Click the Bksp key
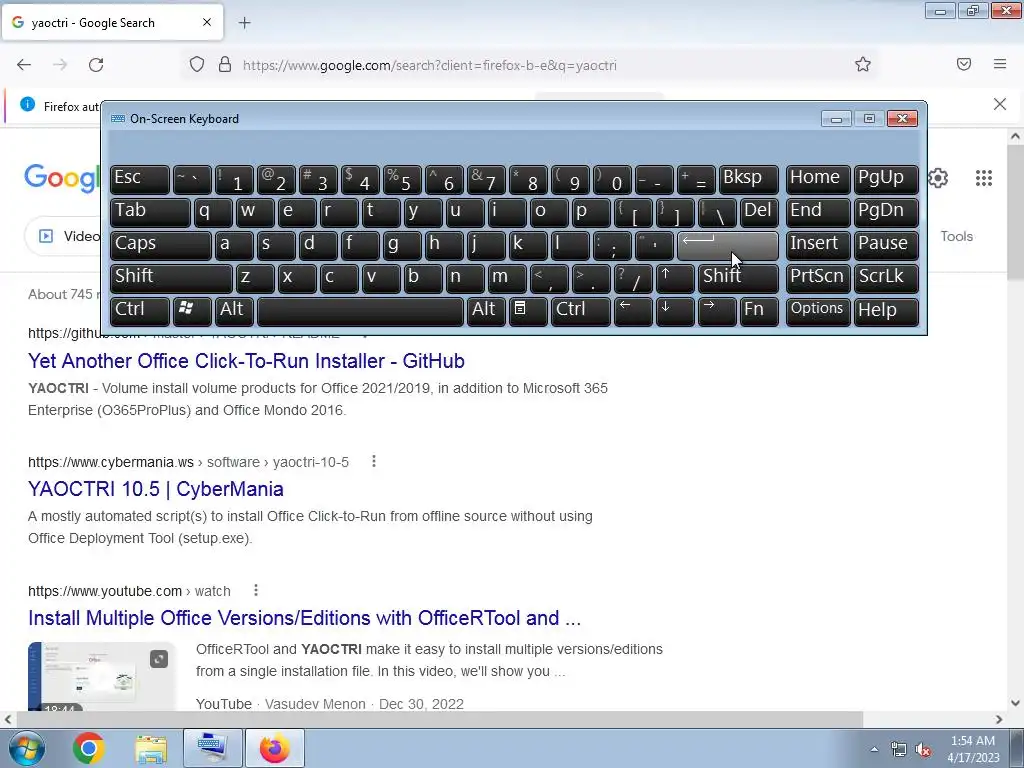This screenshot has width=1024, height=768. point(748,180)
